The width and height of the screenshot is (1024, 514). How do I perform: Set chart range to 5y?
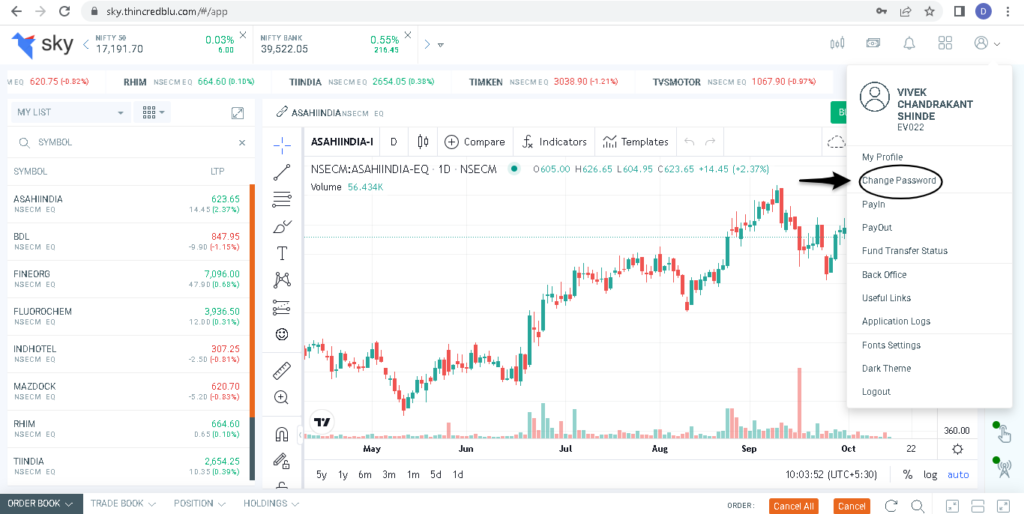click(321, 475)
